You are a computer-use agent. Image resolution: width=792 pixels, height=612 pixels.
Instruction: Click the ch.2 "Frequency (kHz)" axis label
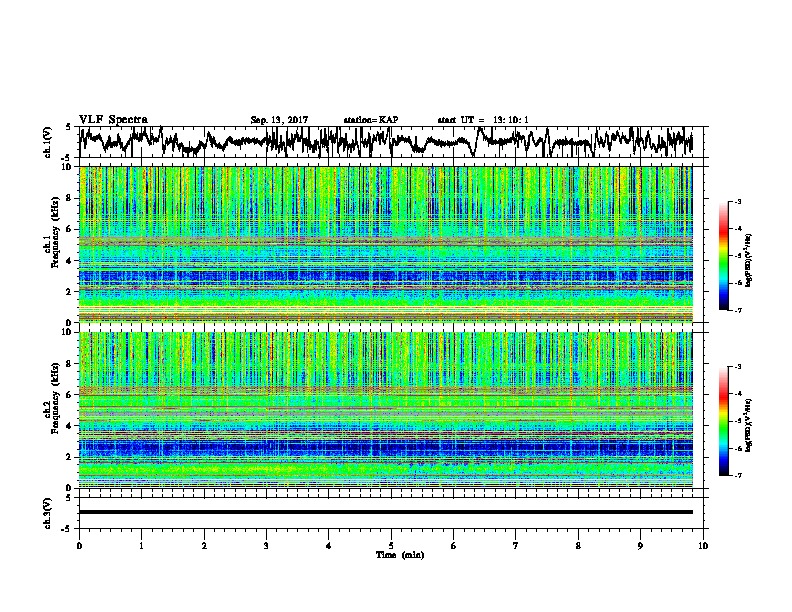[56, 398]
